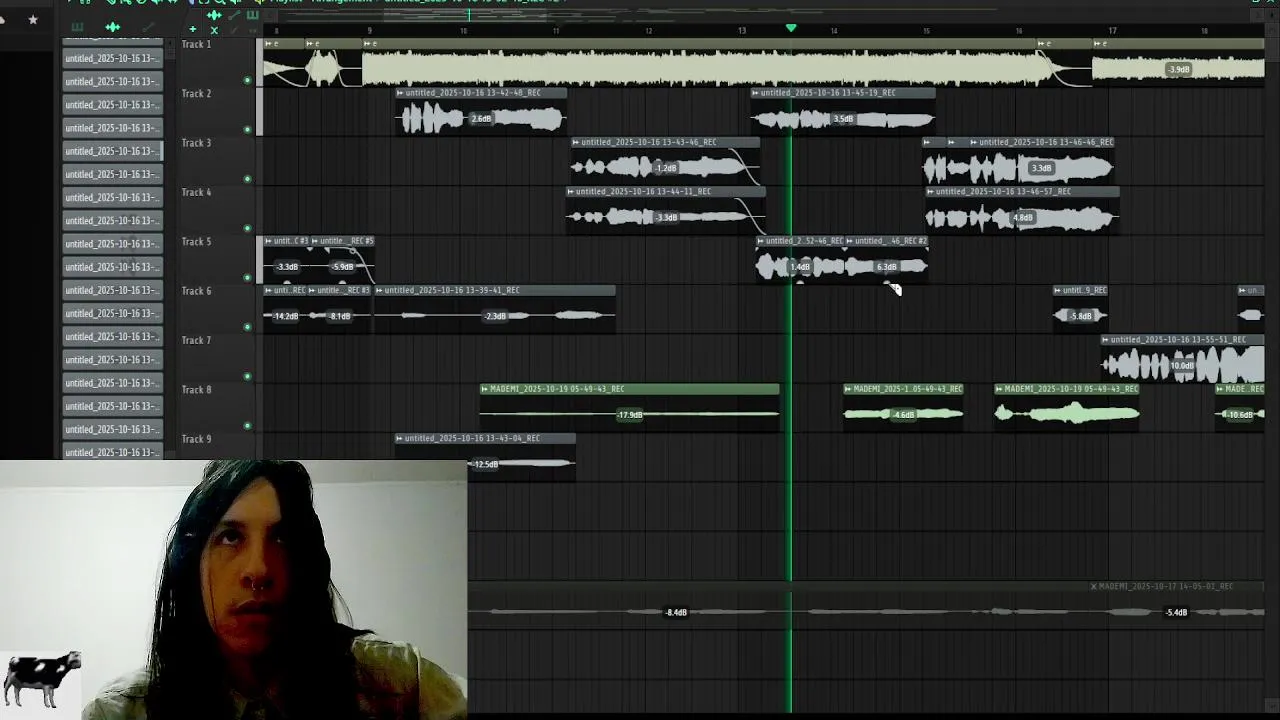1280x720 pixels.
Task: Open clip menu of 13-39-41_REC clip
Action: coord(380,290)
